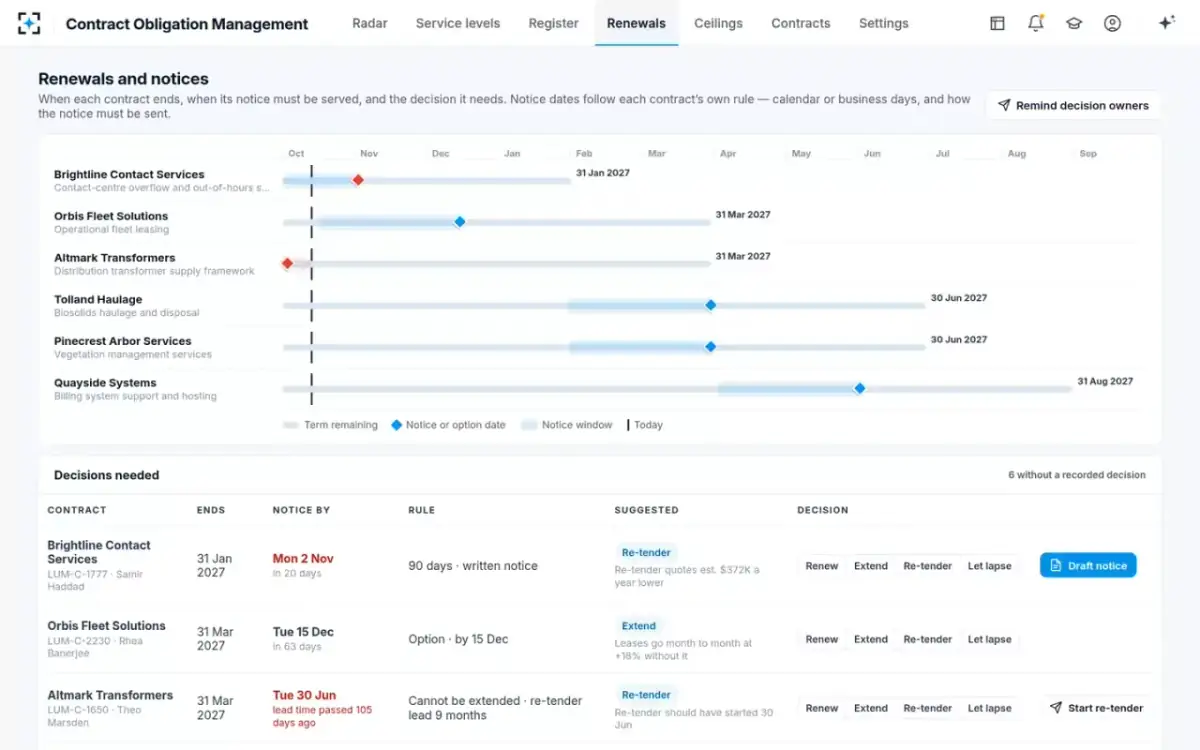Click the "Mon 2 Nov" notice-by date
Viewport: 1200px width, 750px height.
pos(303,559)
